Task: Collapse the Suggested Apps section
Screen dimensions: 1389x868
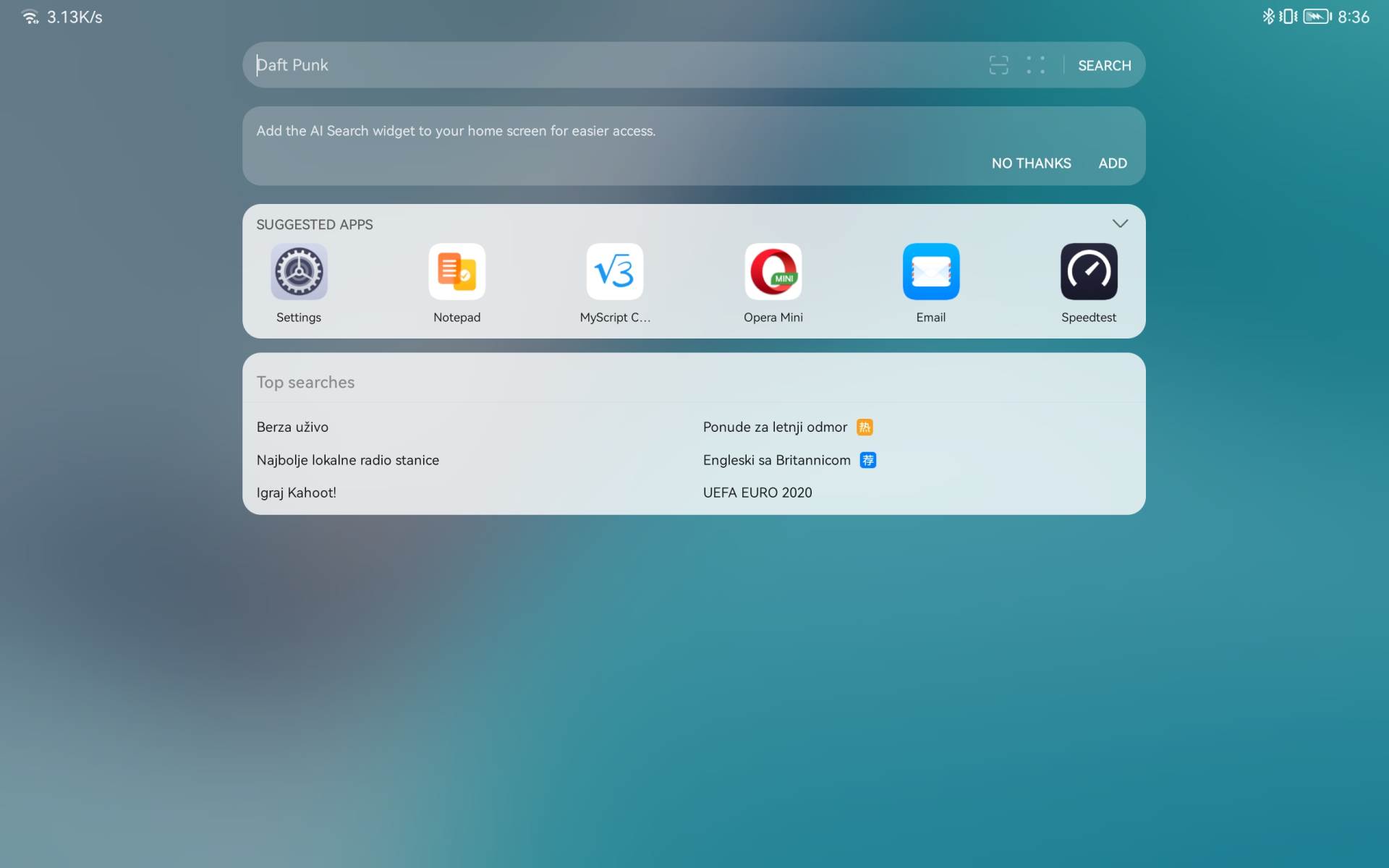Action: (1120, 224)
